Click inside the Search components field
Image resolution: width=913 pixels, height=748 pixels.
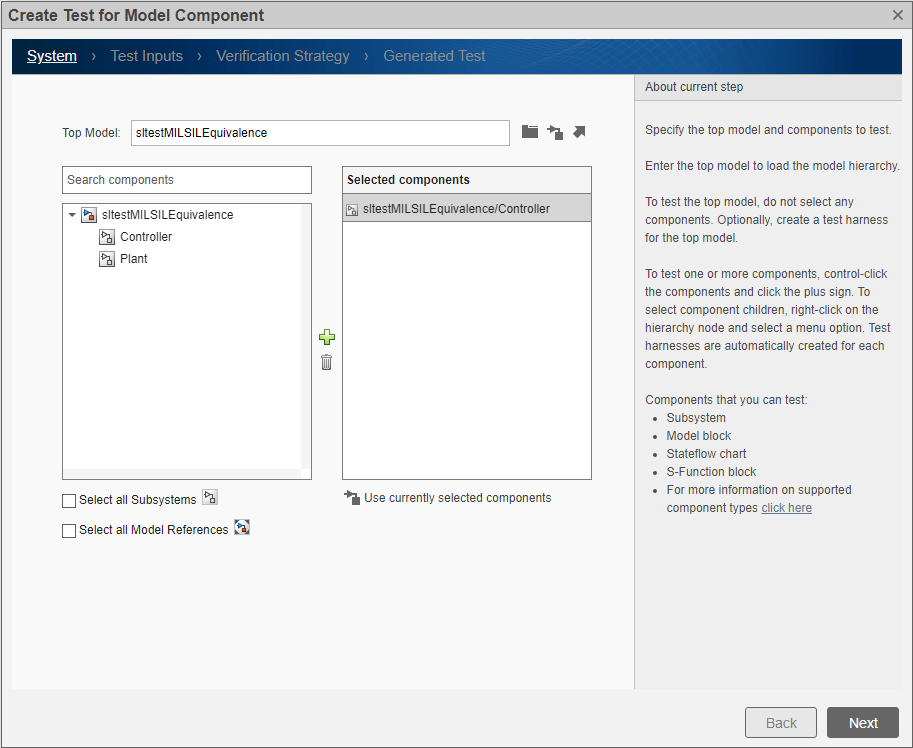tap(186, 180)
